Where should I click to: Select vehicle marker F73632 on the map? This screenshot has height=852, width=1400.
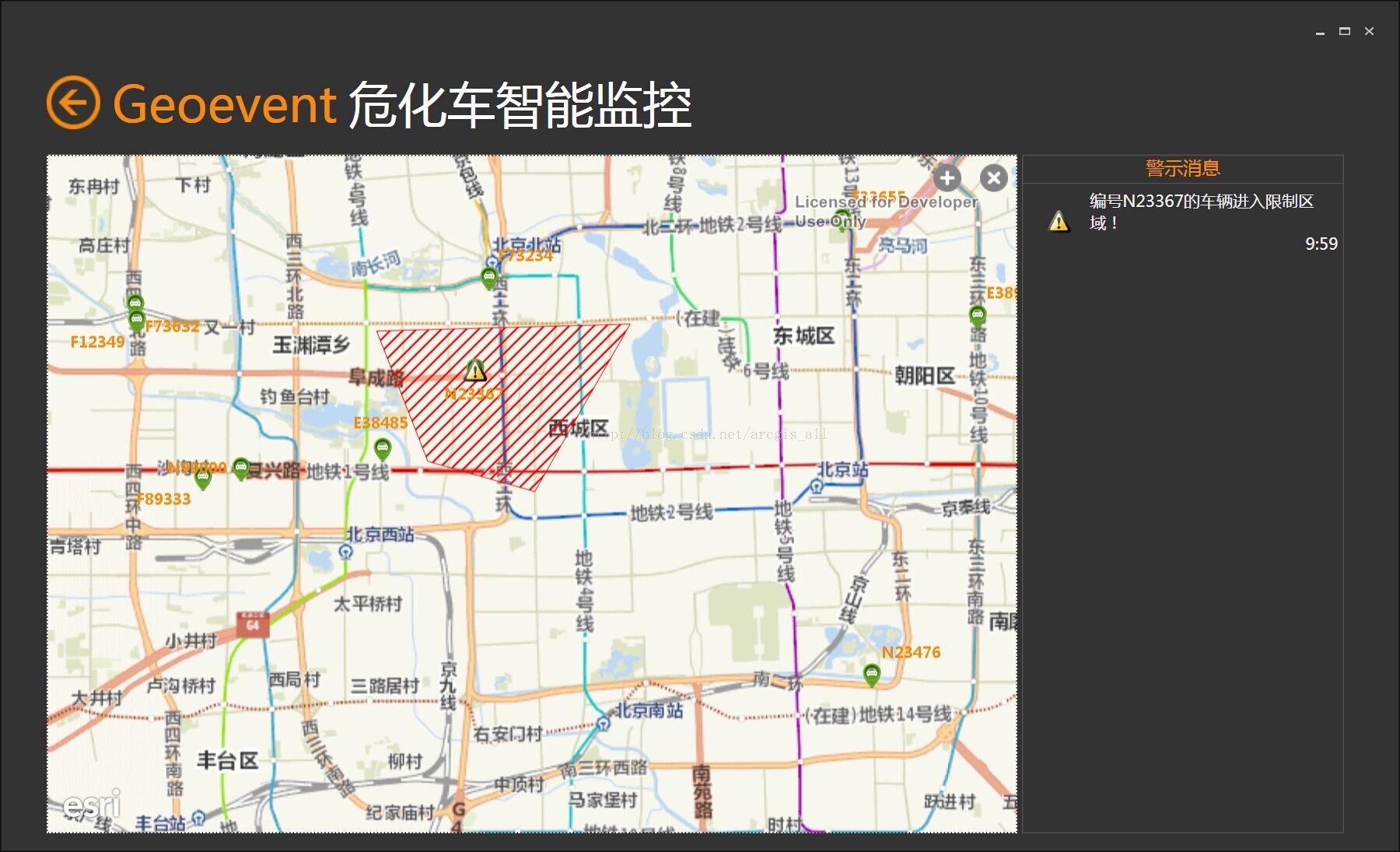pyautogui.click(x=136, y=320)
